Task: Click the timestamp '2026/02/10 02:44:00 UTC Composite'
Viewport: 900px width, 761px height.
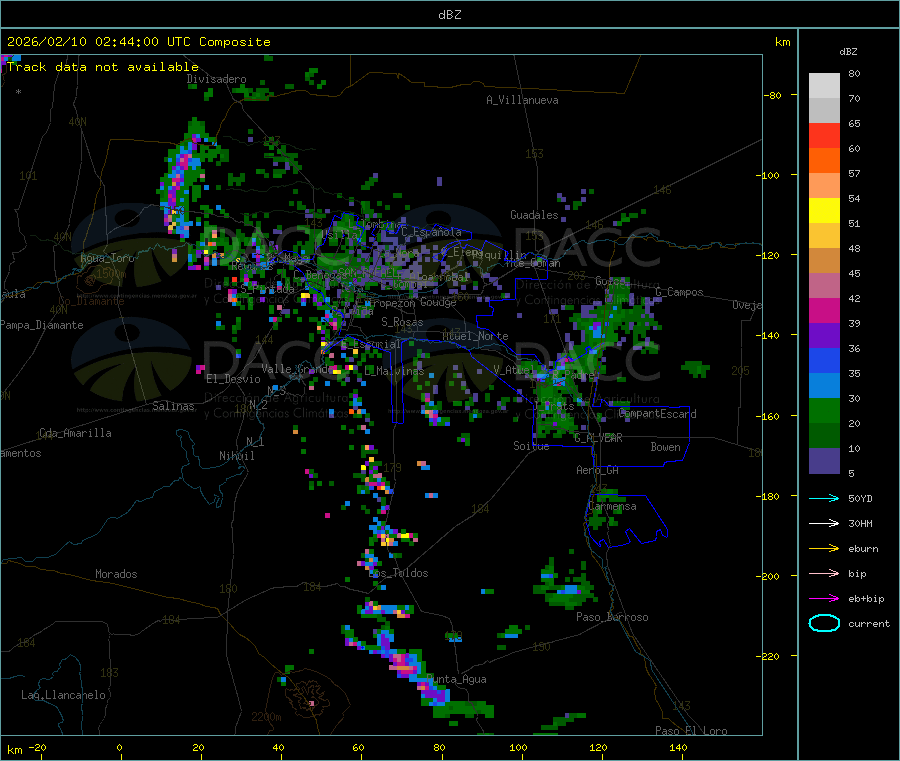Action: pyautogui.click(x=138, y=42)
